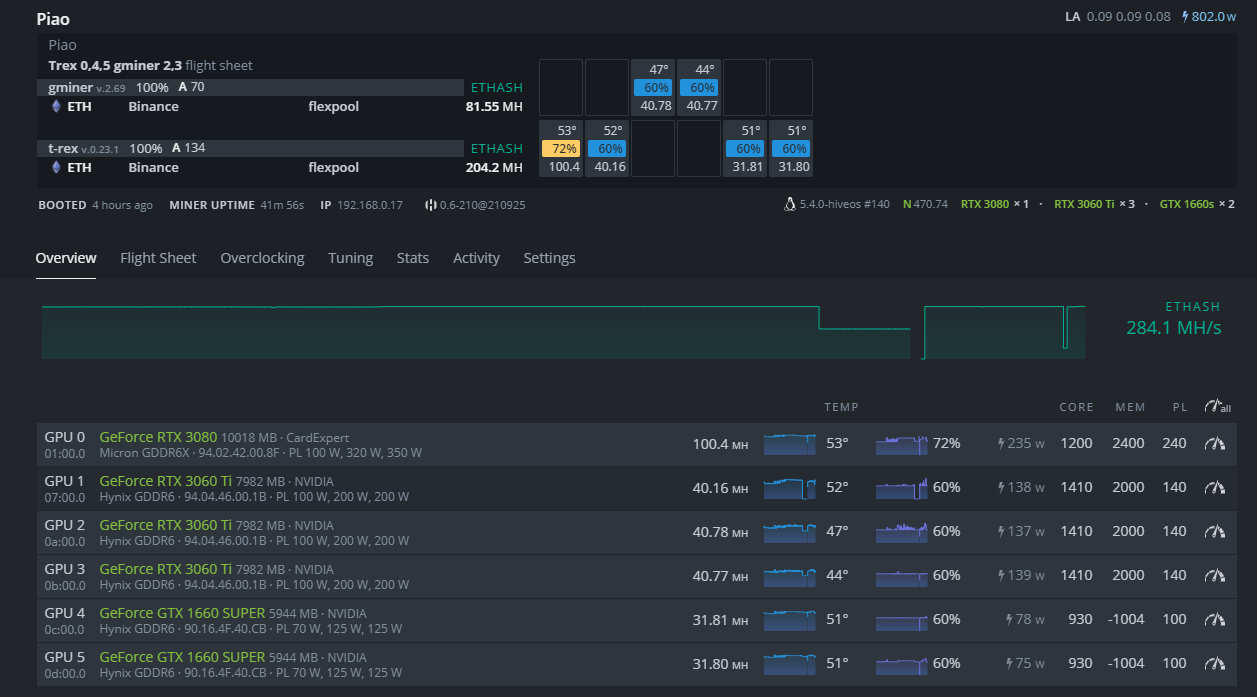View the Activity tab
Viewport: 1257px width, 697px height.
[x=476, y=258]
